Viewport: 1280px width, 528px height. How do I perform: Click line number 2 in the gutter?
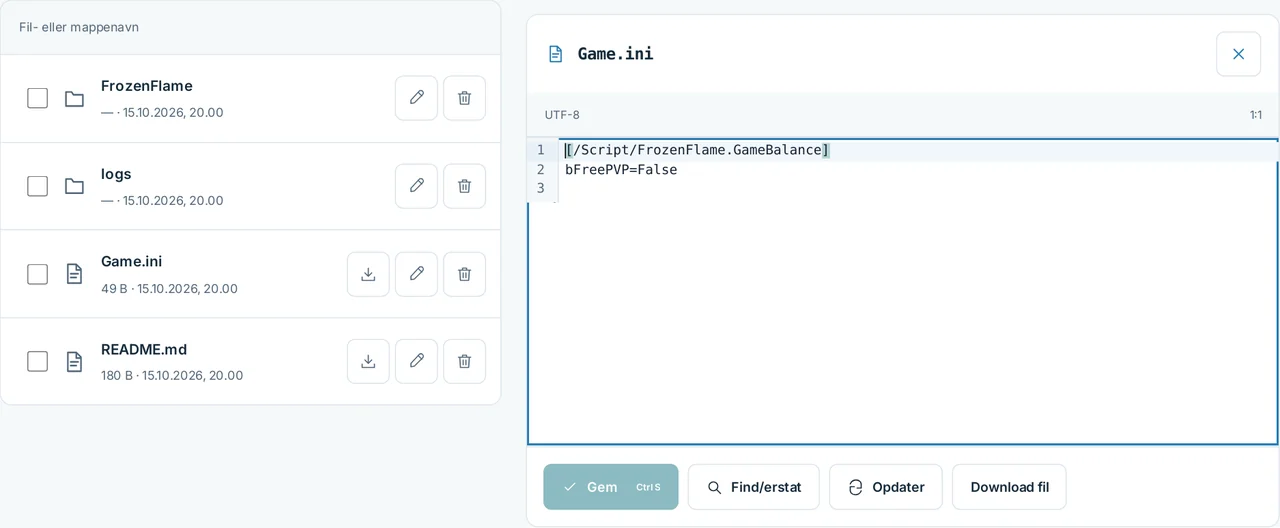[x=541, y=170]
